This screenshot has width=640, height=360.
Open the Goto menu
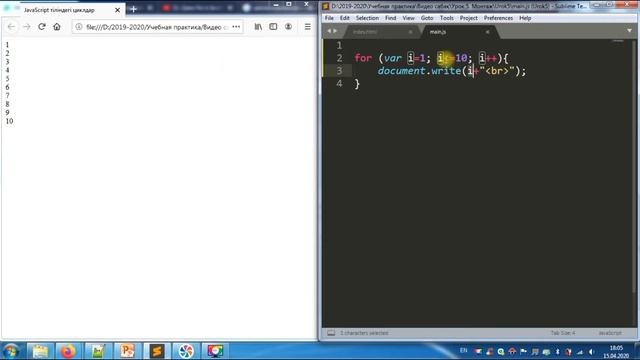[x=427, y=18]
